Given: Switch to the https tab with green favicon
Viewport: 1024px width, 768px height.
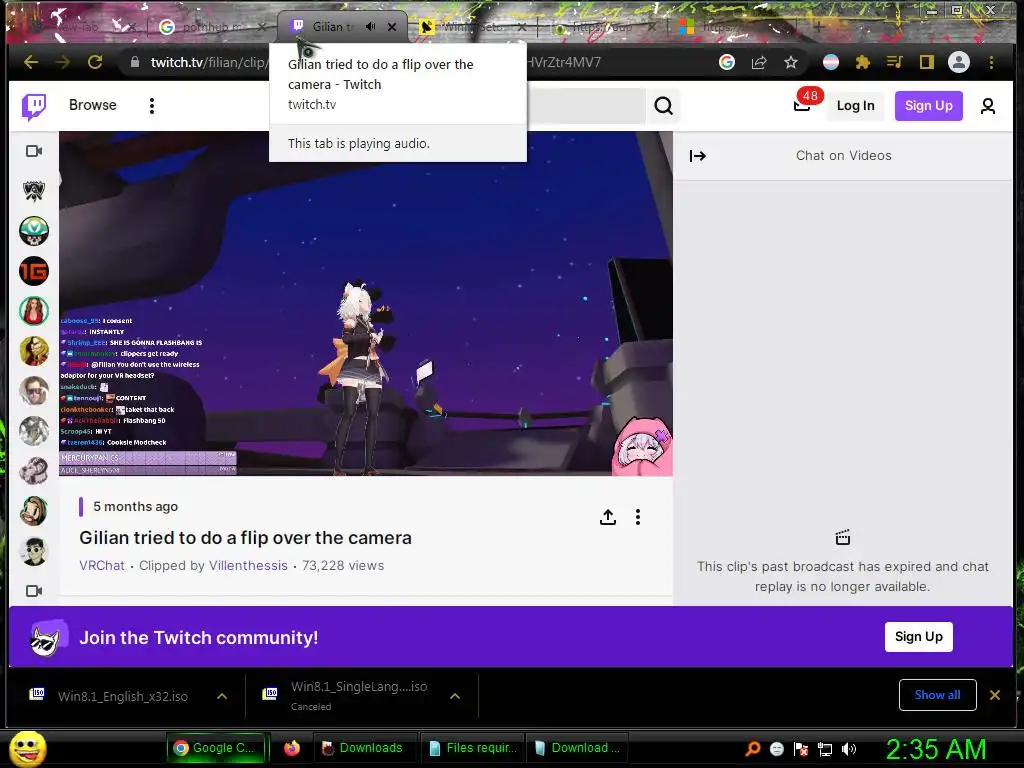Looking at the screenshot, I should click(602, 27).
